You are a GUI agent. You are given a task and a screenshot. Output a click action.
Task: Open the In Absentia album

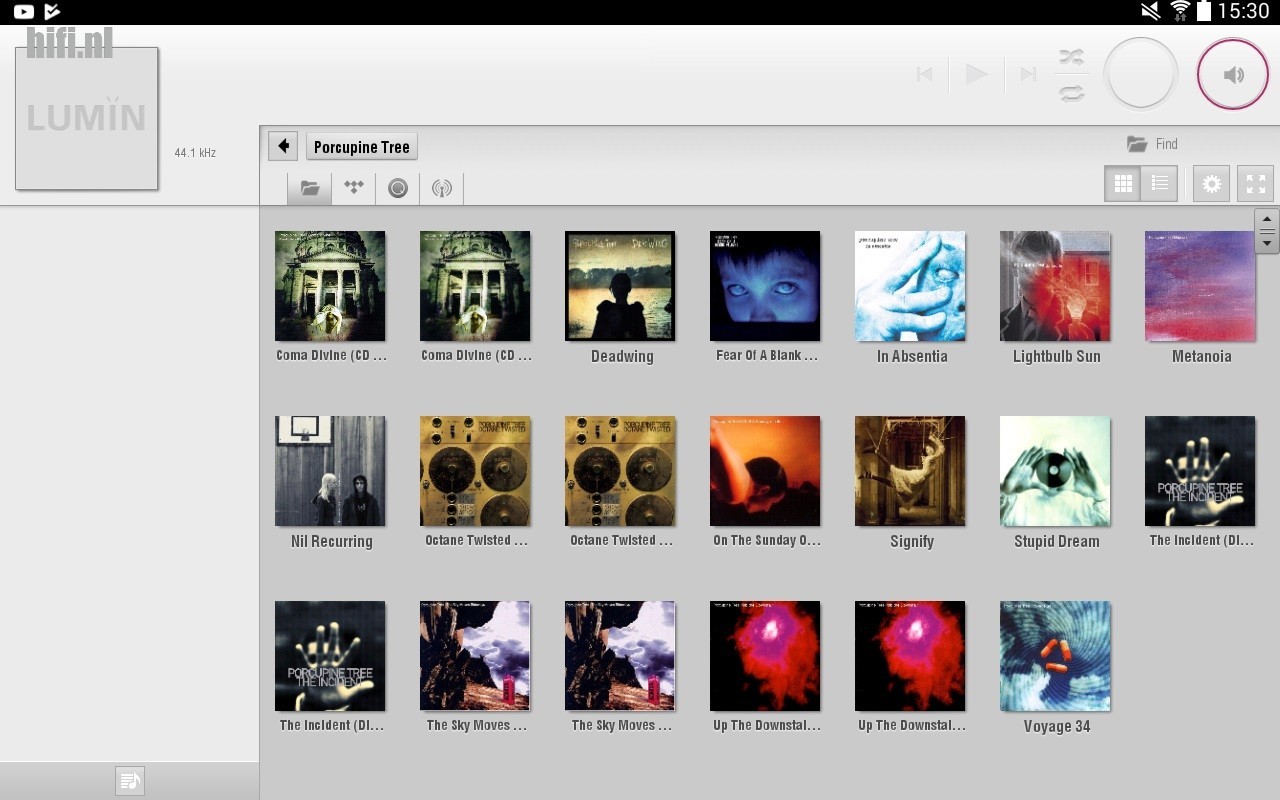tap(910, 286)
